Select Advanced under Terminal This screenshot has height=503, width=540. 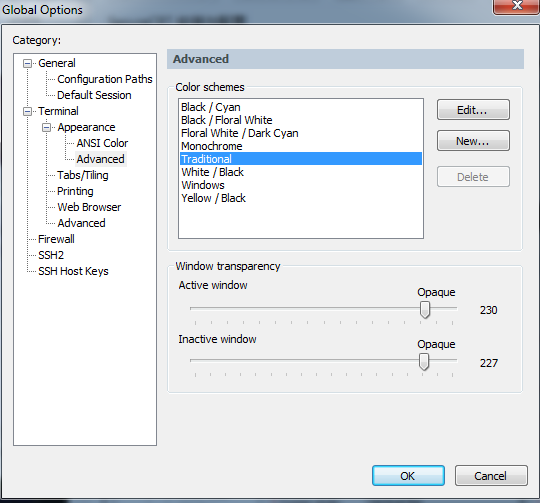click(x=81, y=223)
